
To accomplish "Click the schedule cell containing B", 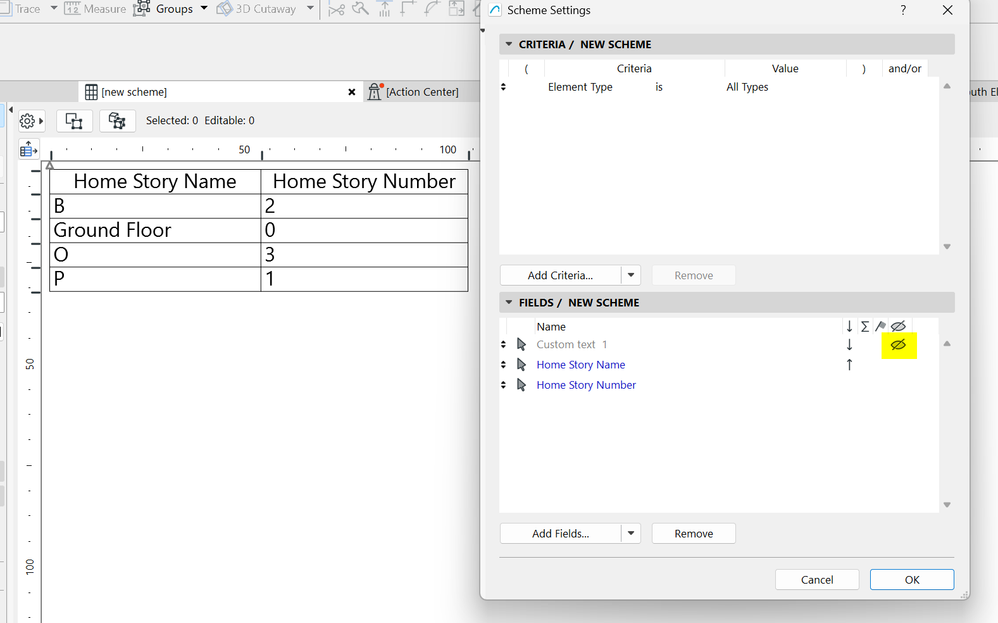I will pos(155,206).
